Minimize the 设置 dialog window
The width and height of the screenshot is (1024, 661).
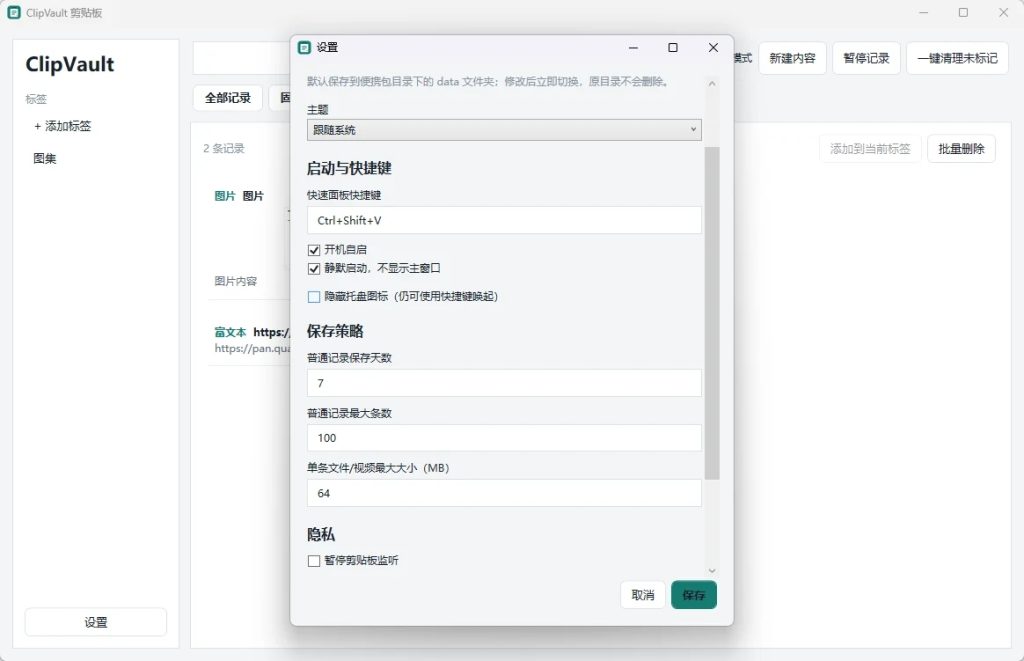point(633,48)
